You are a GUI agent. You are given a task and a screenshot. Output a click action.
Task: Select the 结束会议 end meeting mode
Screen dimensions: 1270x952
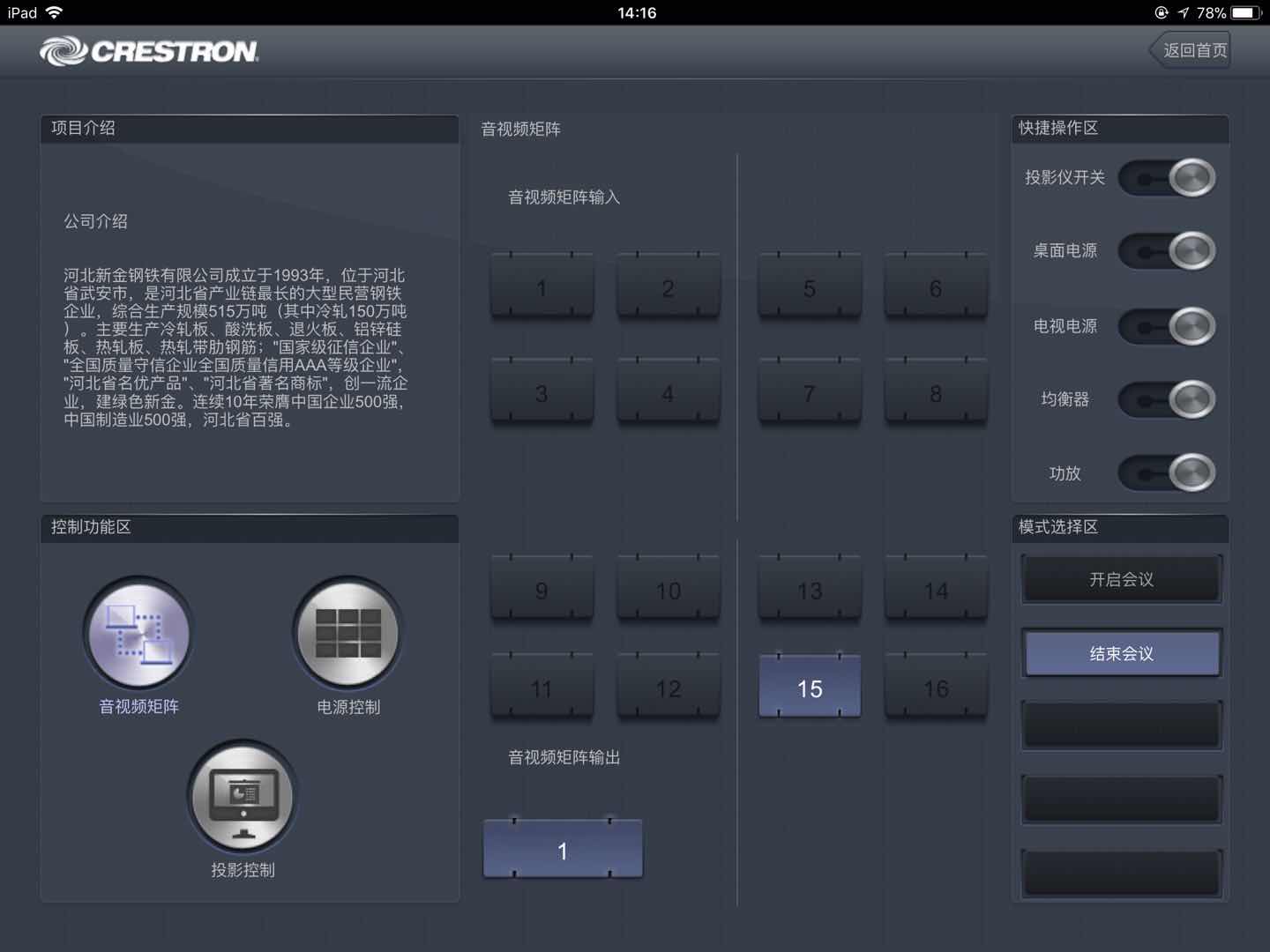click(1121, 653)
